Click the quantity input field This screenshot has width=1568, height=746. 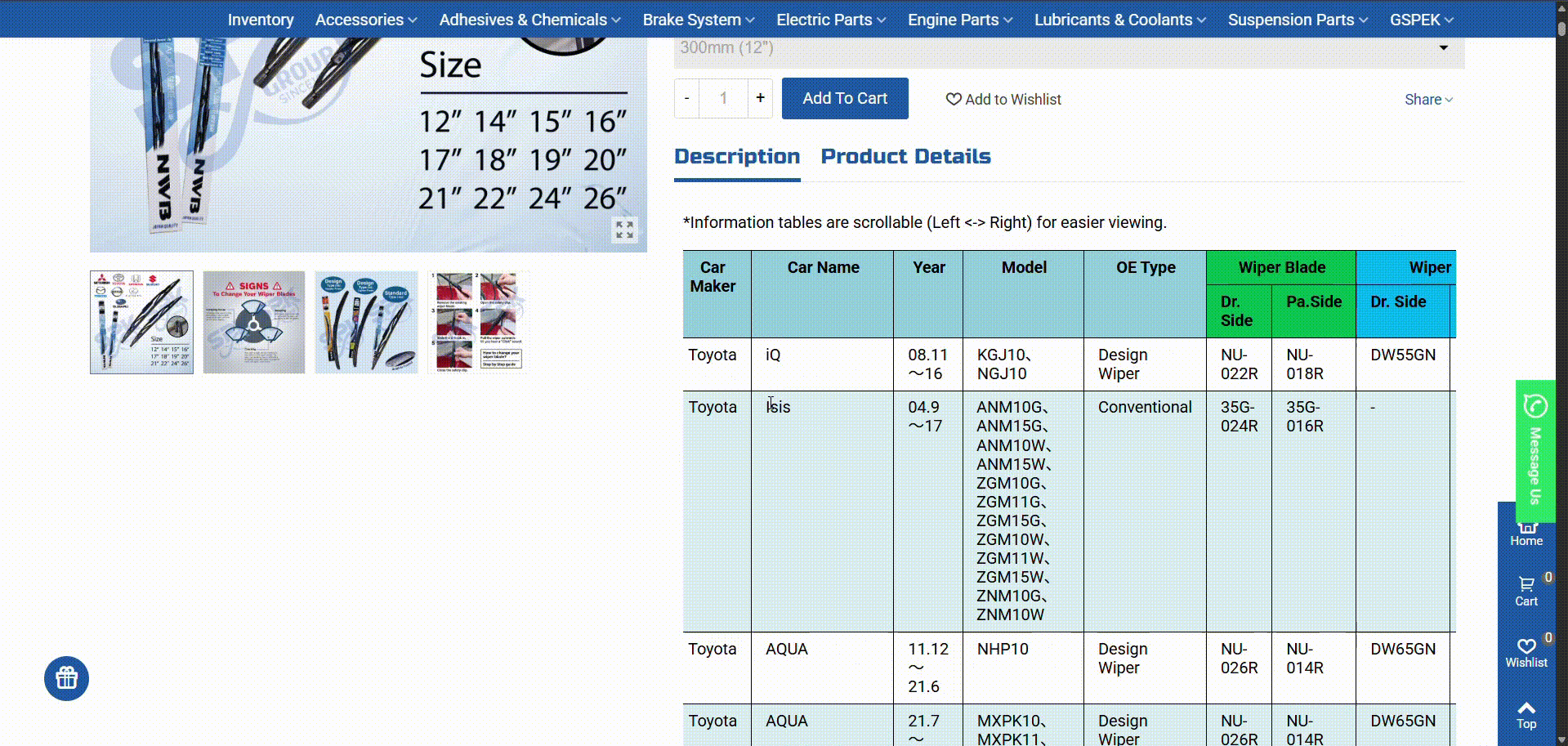(x=723, y=98)
